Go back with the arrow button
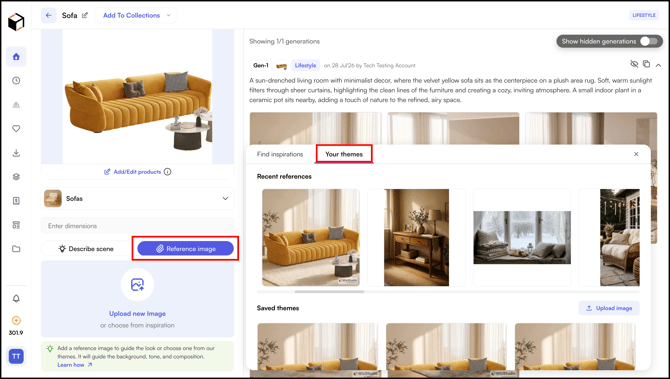 click(x=49, y=15)
